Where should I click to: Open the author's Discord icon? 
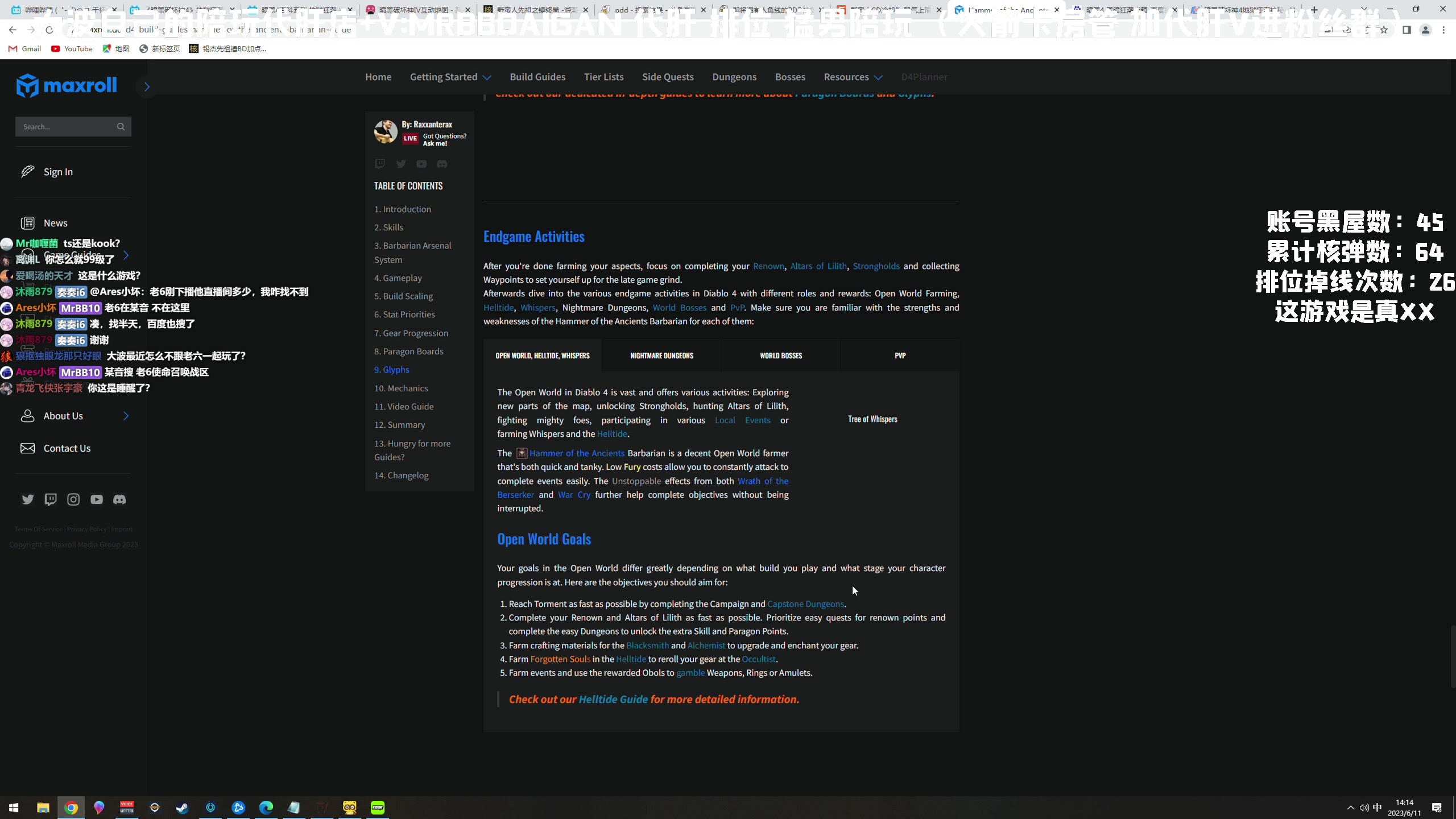(x=442, y=164)
